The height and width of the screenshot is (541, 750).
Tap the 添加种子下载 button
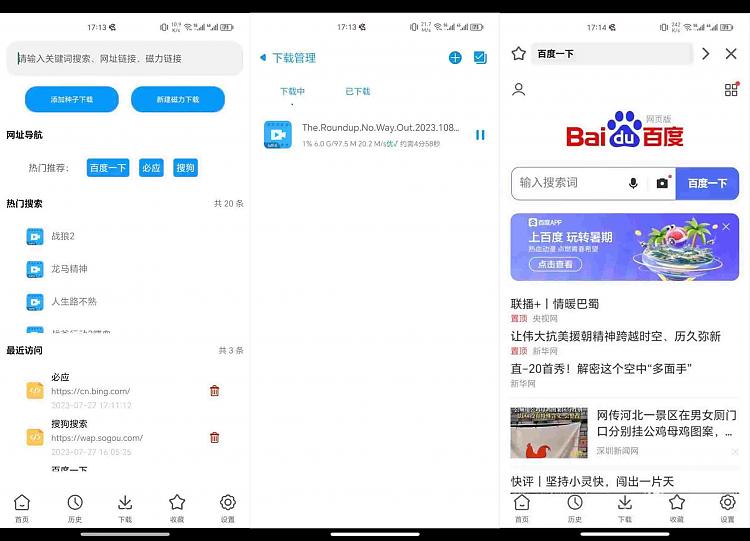click(x=72, y=99)
